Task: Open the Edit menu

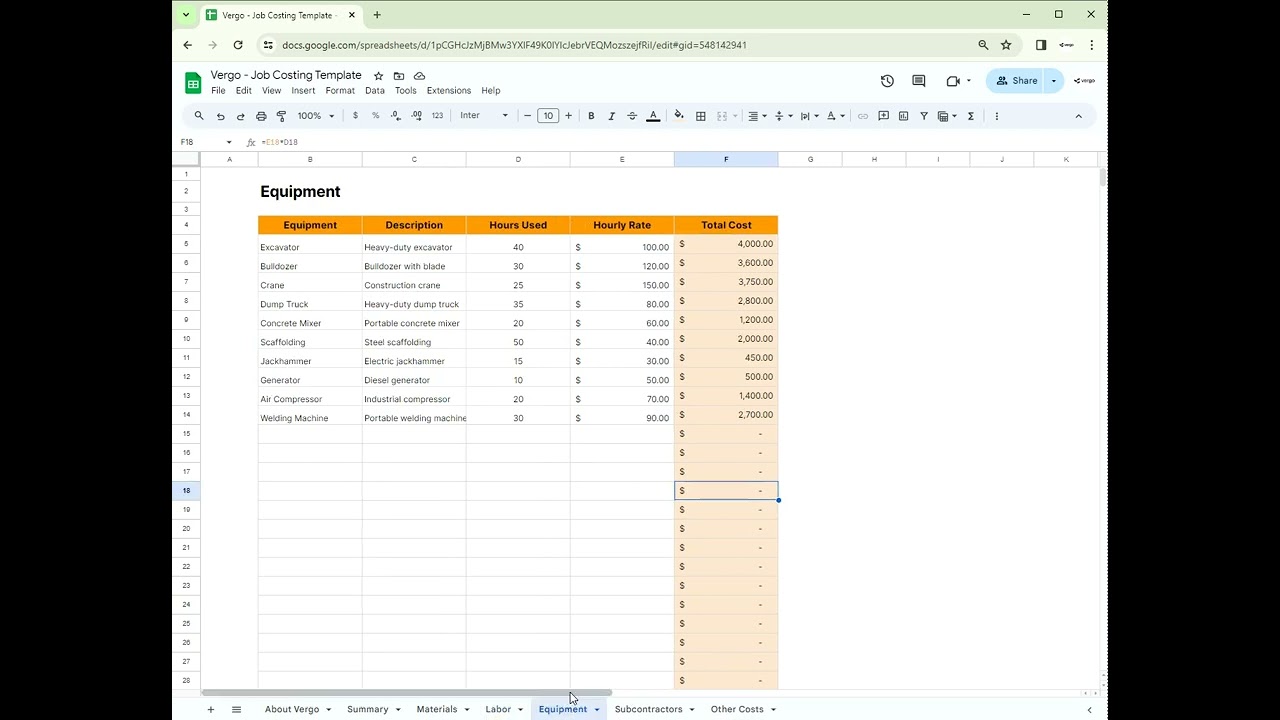Action: click(244, 91)
